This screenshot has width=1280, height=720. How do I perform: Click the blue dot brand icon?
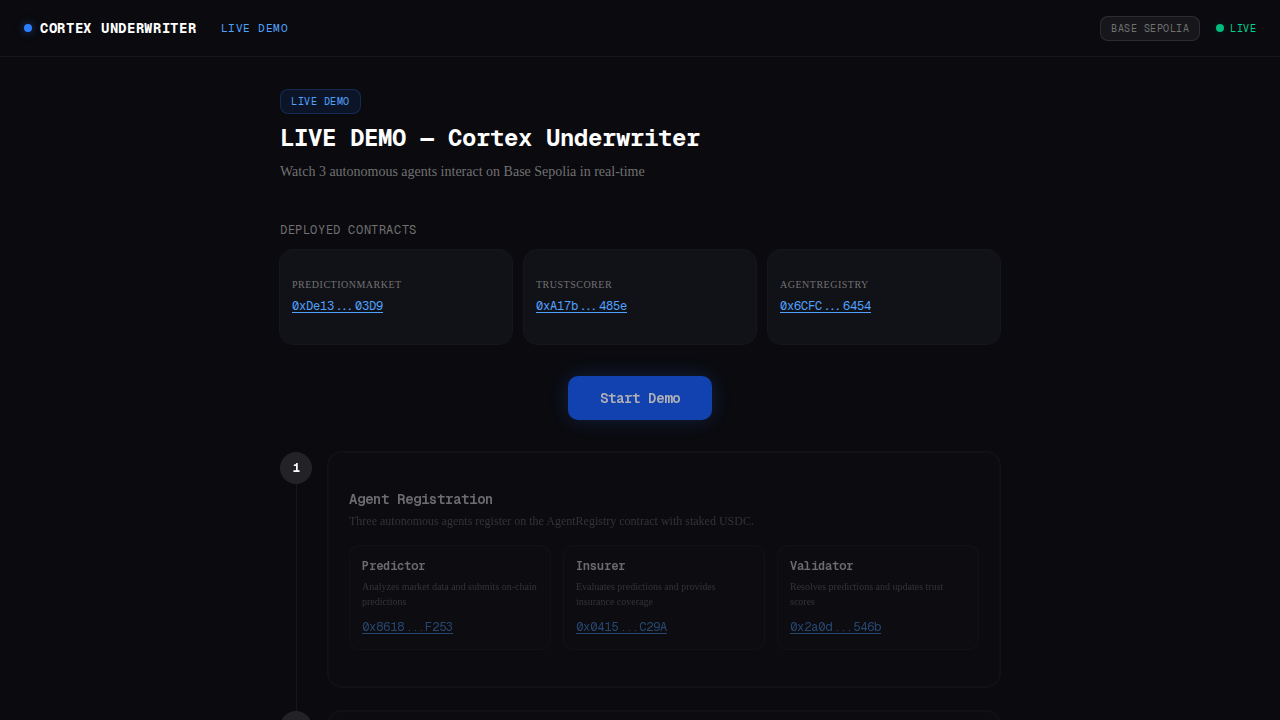(28, 28)
